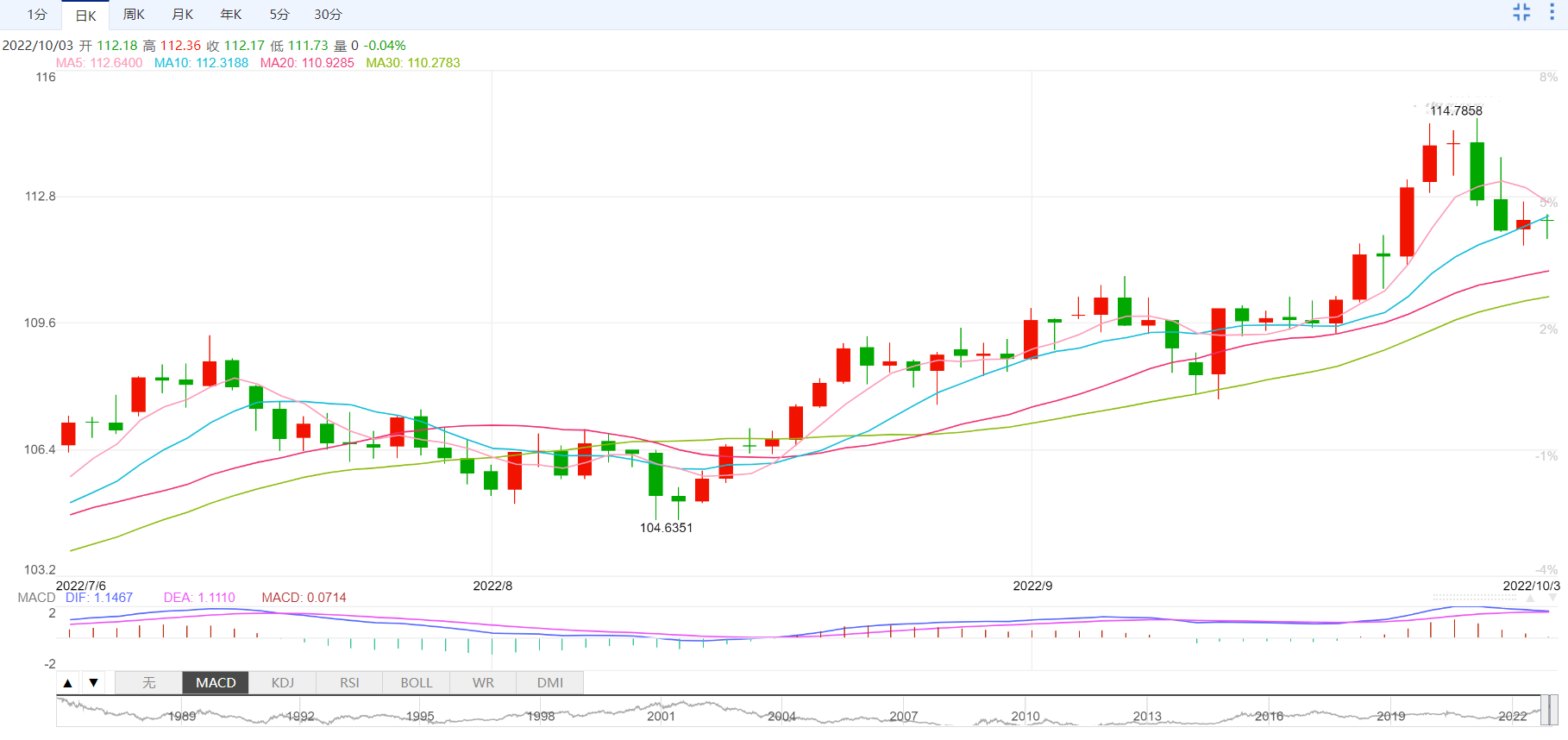Click the 112.8 price axis label
Screen dimensions: 1568x740
pos(40,197)
